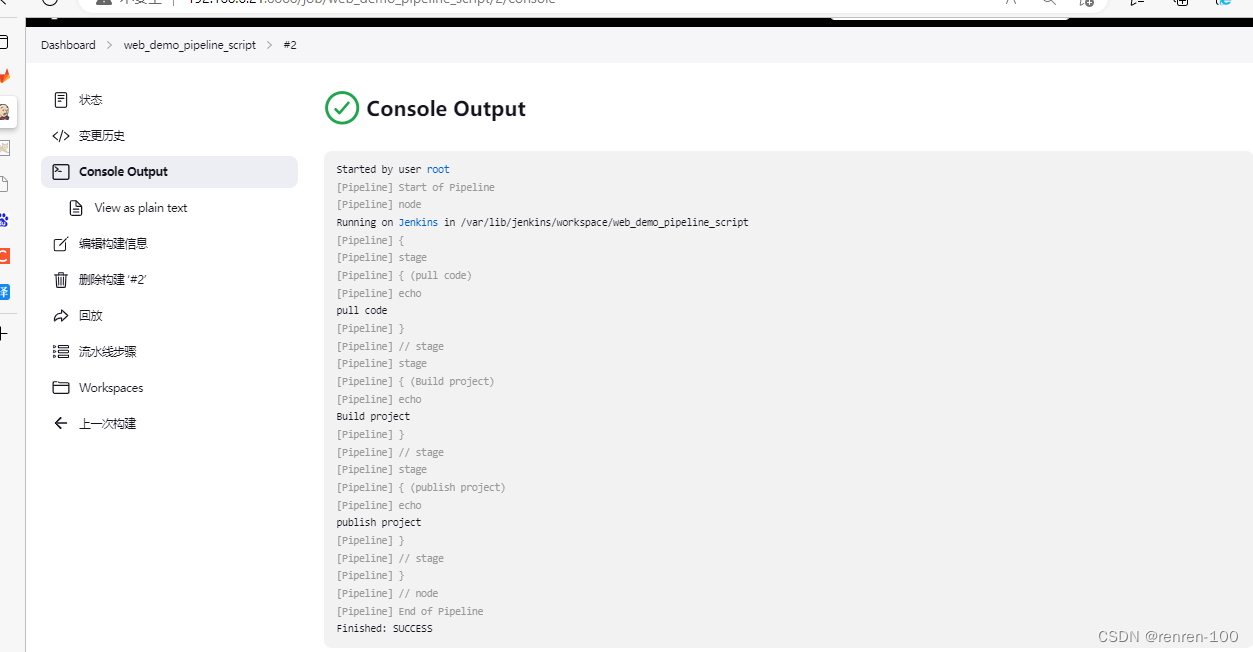The height and width of the screenshot is (652, 1253).
Task: Click View as plain text document icon
Action: coord(76,208)
